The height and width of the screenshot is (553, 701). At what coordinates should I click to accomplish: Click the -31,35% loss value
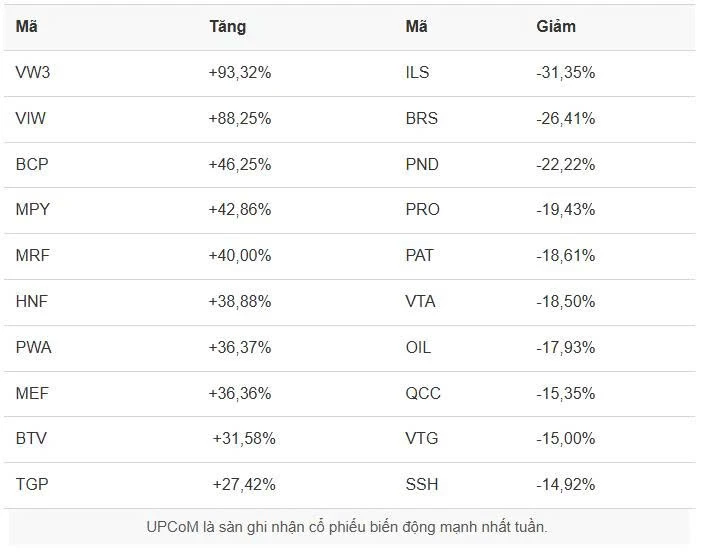566,72
